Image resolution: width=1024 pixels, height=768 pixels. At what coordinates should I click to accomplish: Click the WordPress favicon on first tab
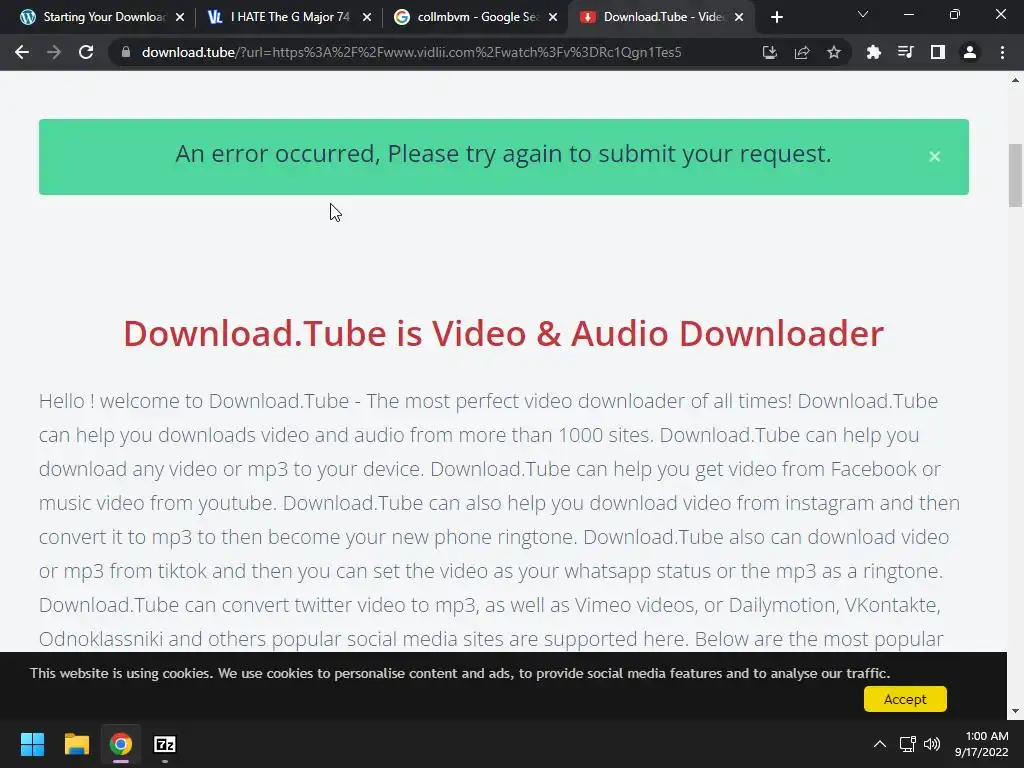[x=28, y=17]
